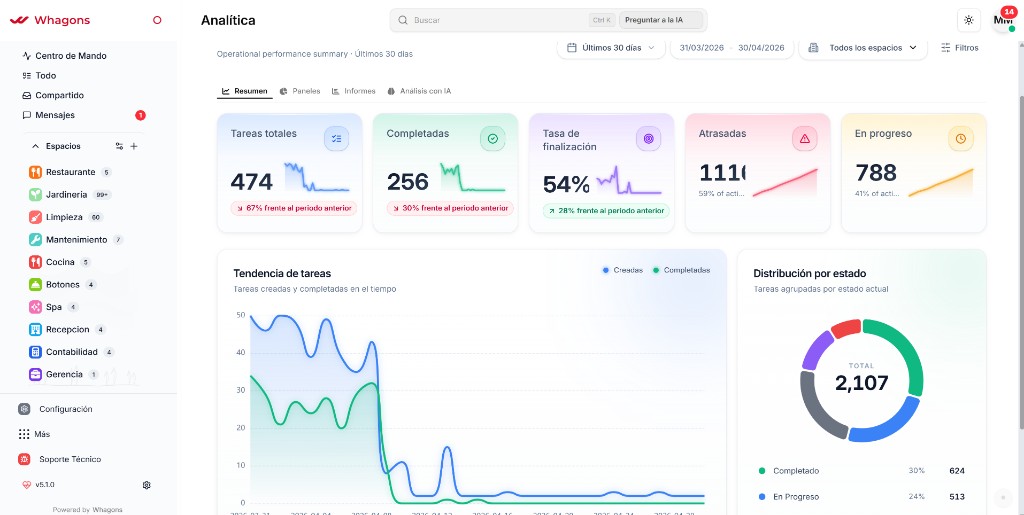Click the v5.1.0 version label
Viewport: 1024px width, 515px height.
pyautogui.click(x=45, y=485)
